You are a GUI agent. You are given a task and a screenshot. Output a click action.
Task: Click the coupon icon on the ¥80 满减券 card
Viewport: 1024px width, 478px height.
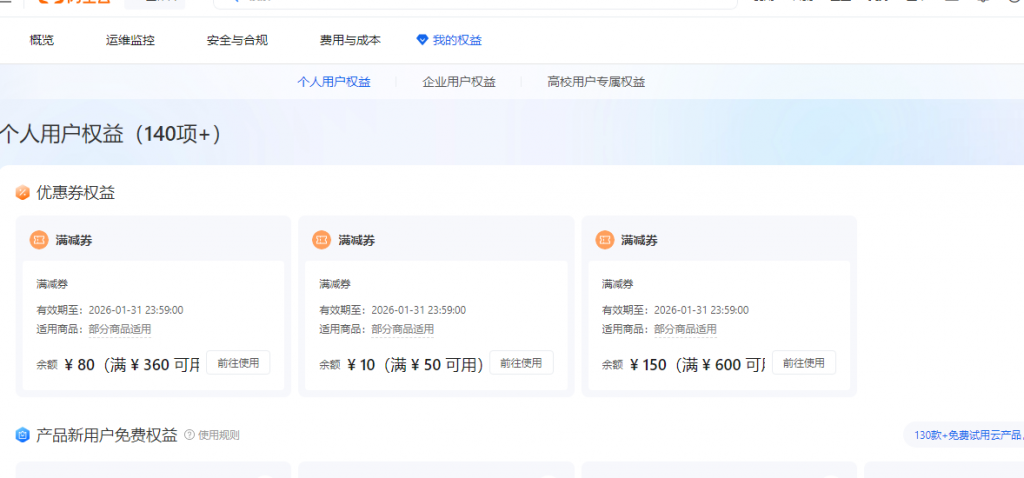(x=39, y=240)
